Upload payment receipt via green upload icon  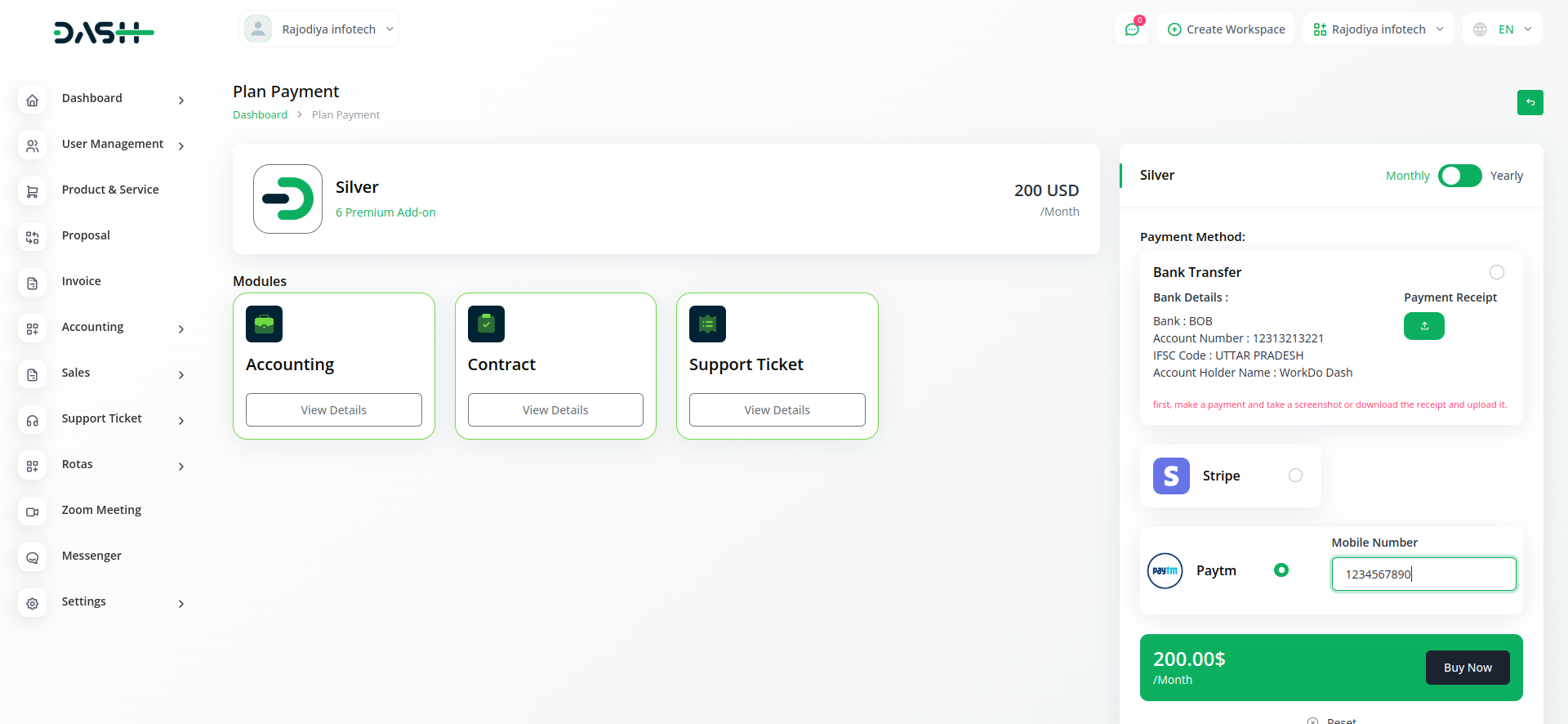click(1423, 326)
